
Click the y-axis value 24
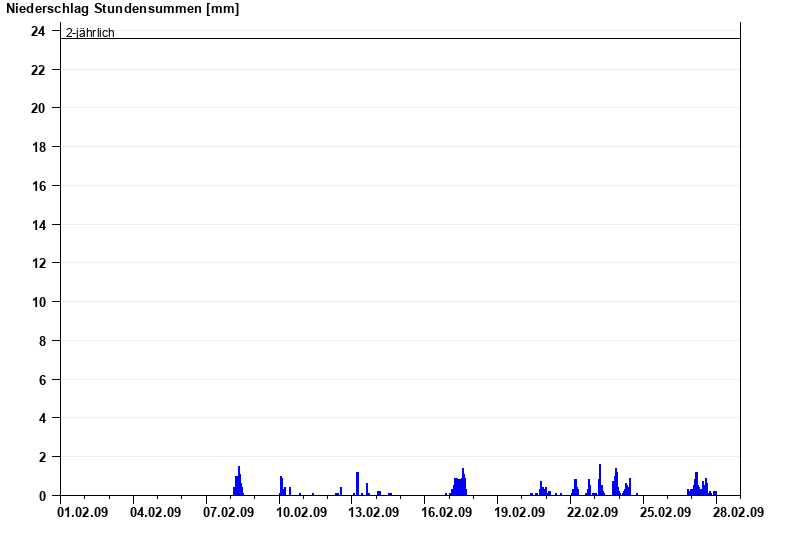(38, 31)
